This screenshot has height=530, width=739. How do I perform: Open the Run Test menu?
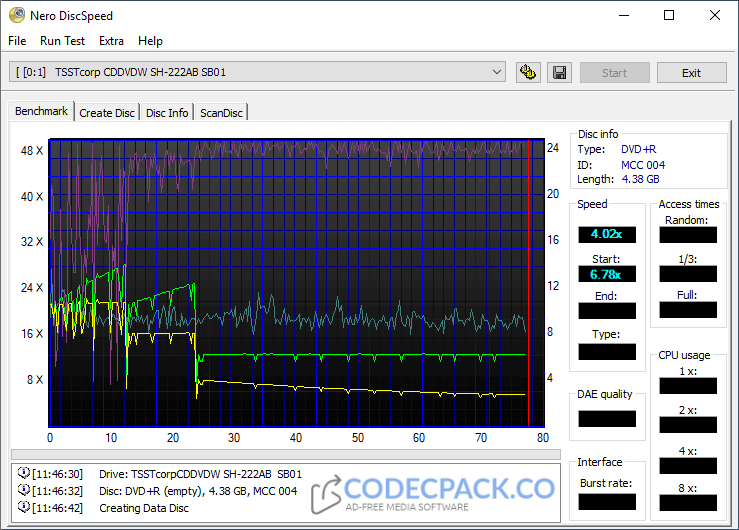click(62, 41)
